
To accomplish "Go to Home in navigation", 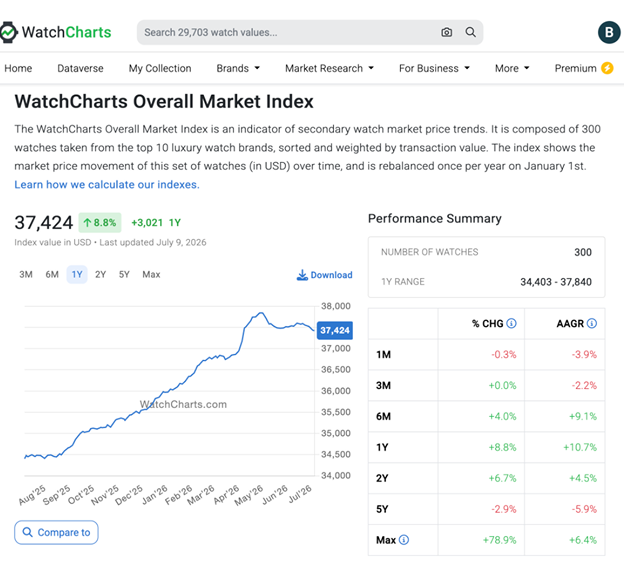I will tap(18, 68).
